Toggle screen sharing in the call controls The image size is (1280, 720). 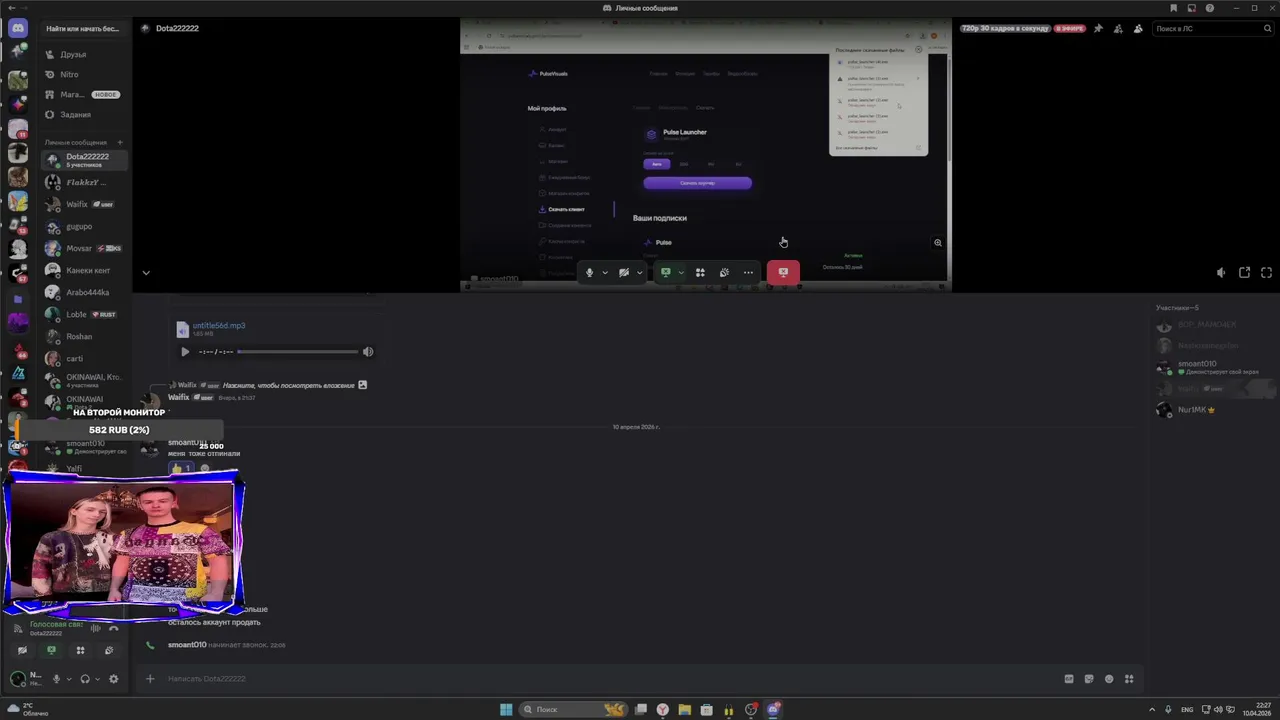(x=665, y=272)
